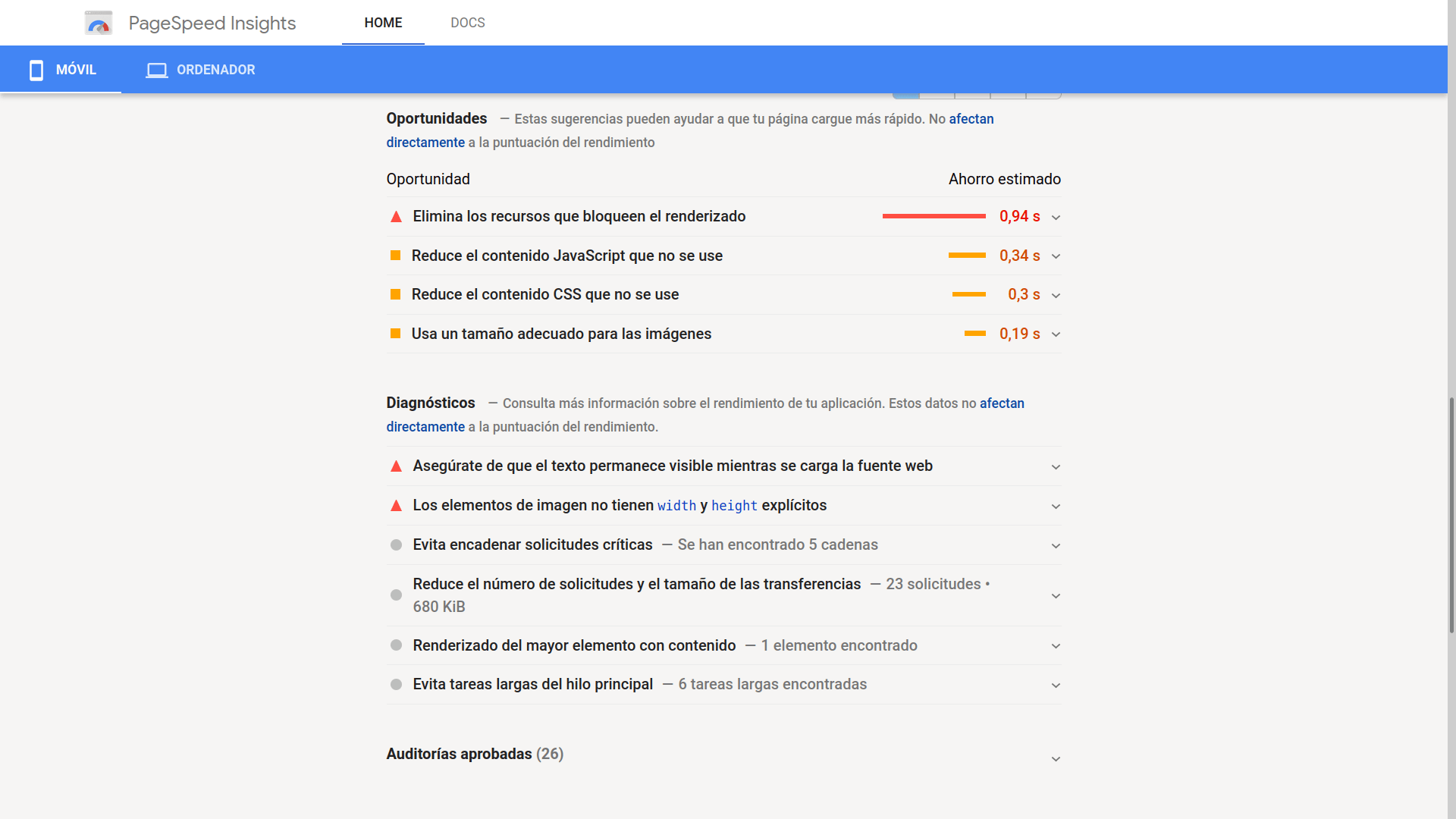The width and height of the screenshot is (1456, 819).
Task: Click gray circle beside largest contentful element
Action: 396,645
